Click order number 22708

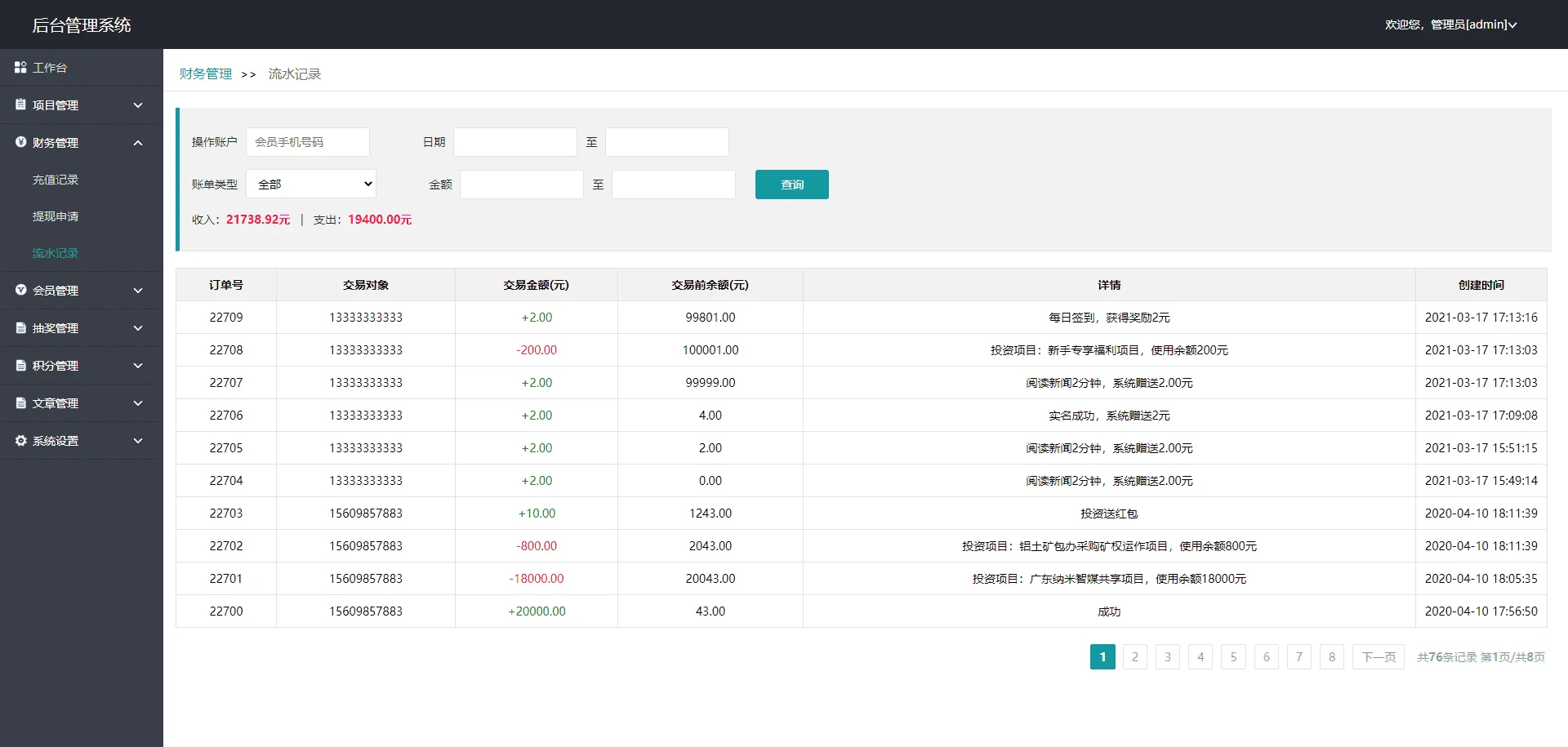pos(226,350)
